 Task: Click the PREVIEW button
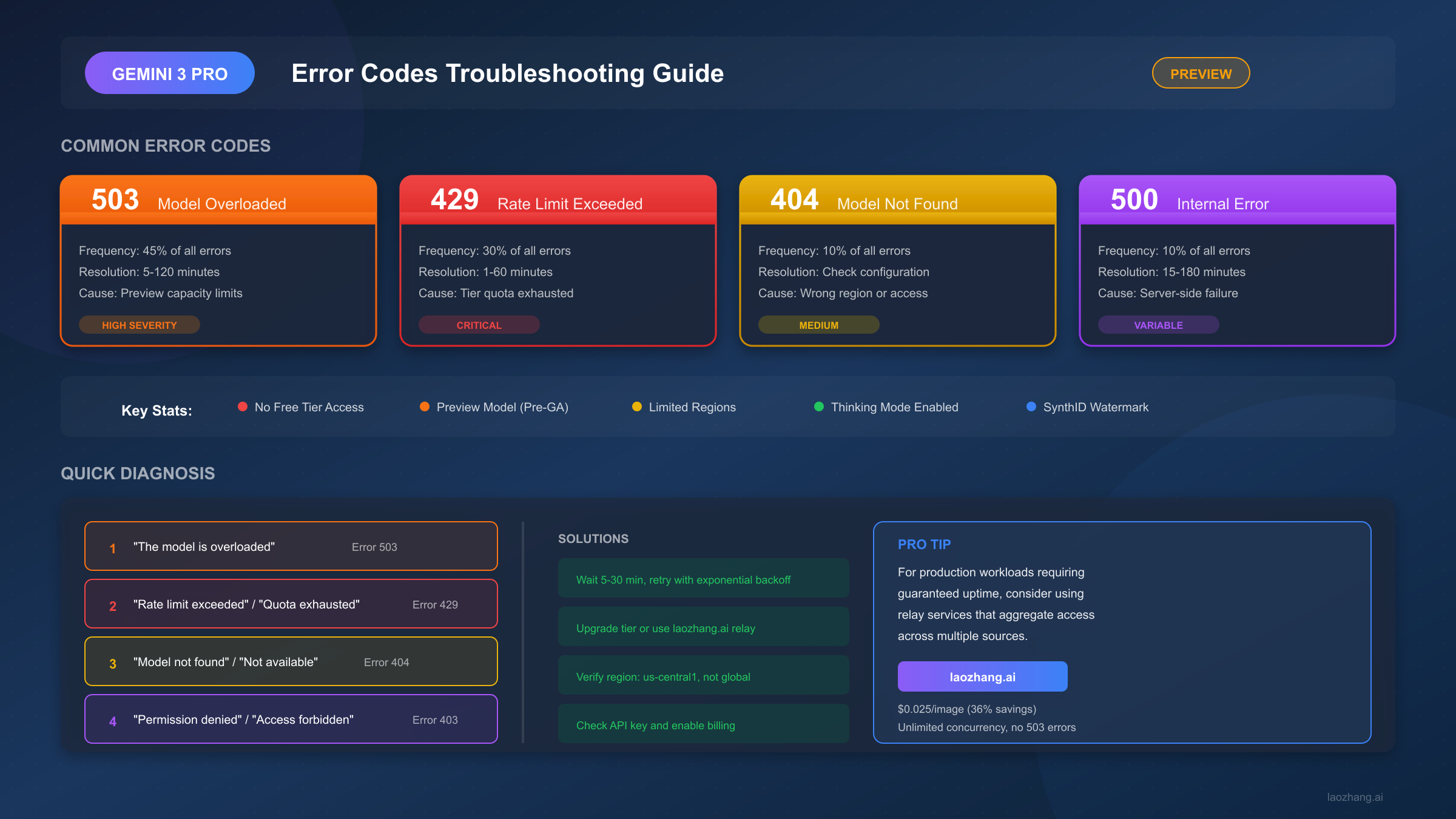[x=1201, y=73]
